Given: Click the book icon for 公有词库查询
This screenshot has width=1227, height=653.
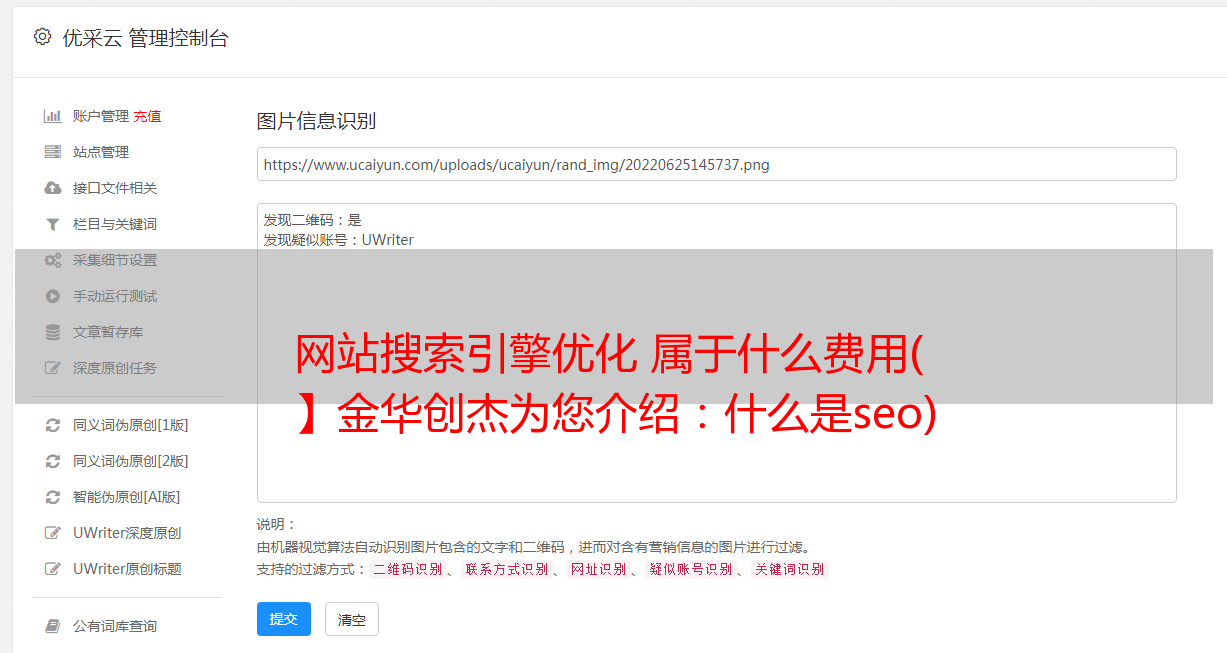Looking at the screenshot, I should coord(53,626).
